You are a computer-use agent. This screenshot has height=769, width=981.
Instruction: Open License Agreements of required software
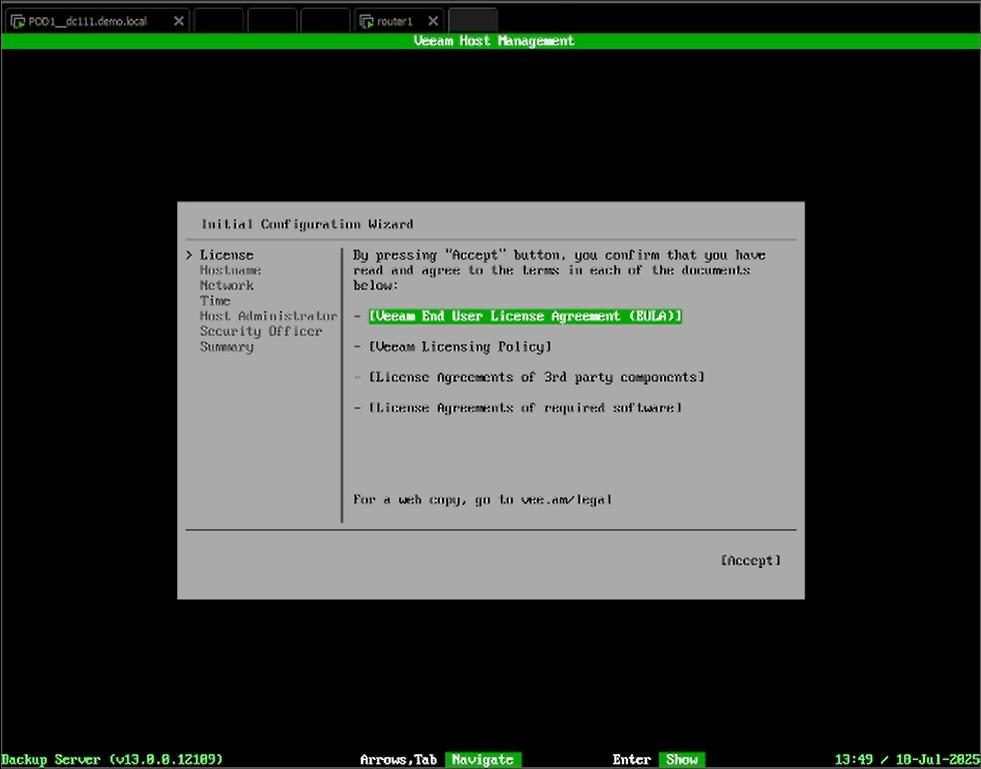(x=525, y=408)
